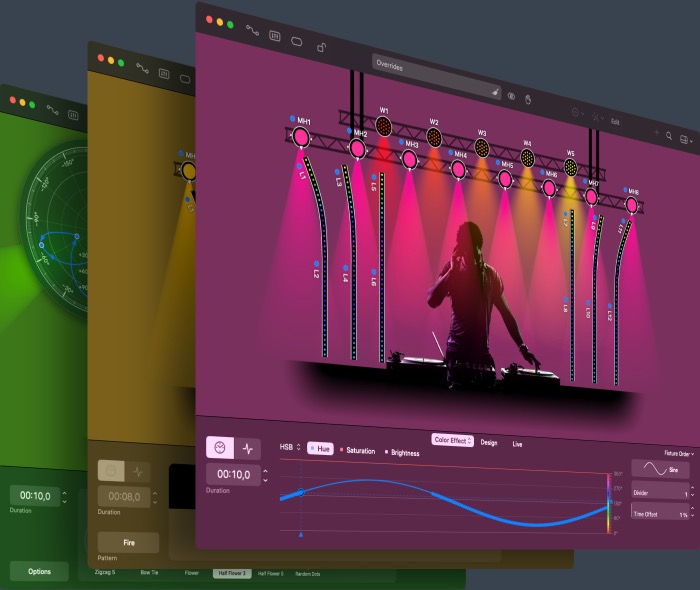700x590 pixels.
Task: Select the blue dot handle of LED strip L2
Action: (x=316, y=264)
